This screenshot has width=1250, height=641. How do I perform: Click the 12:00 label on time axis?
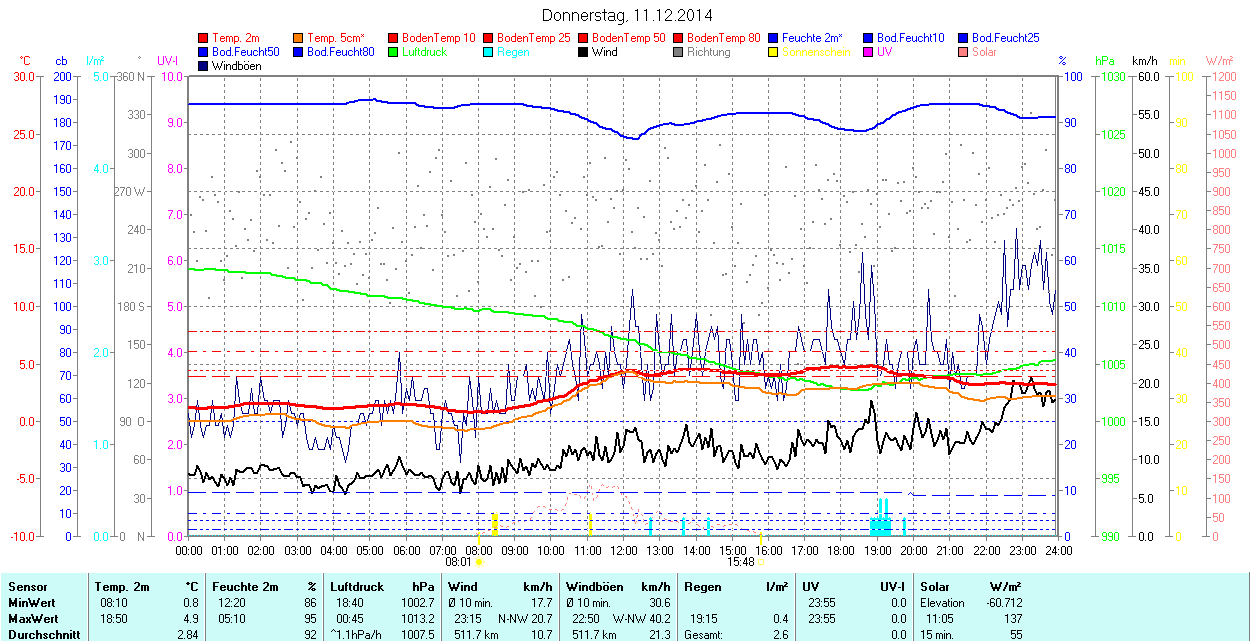click(x=623, y=550)
